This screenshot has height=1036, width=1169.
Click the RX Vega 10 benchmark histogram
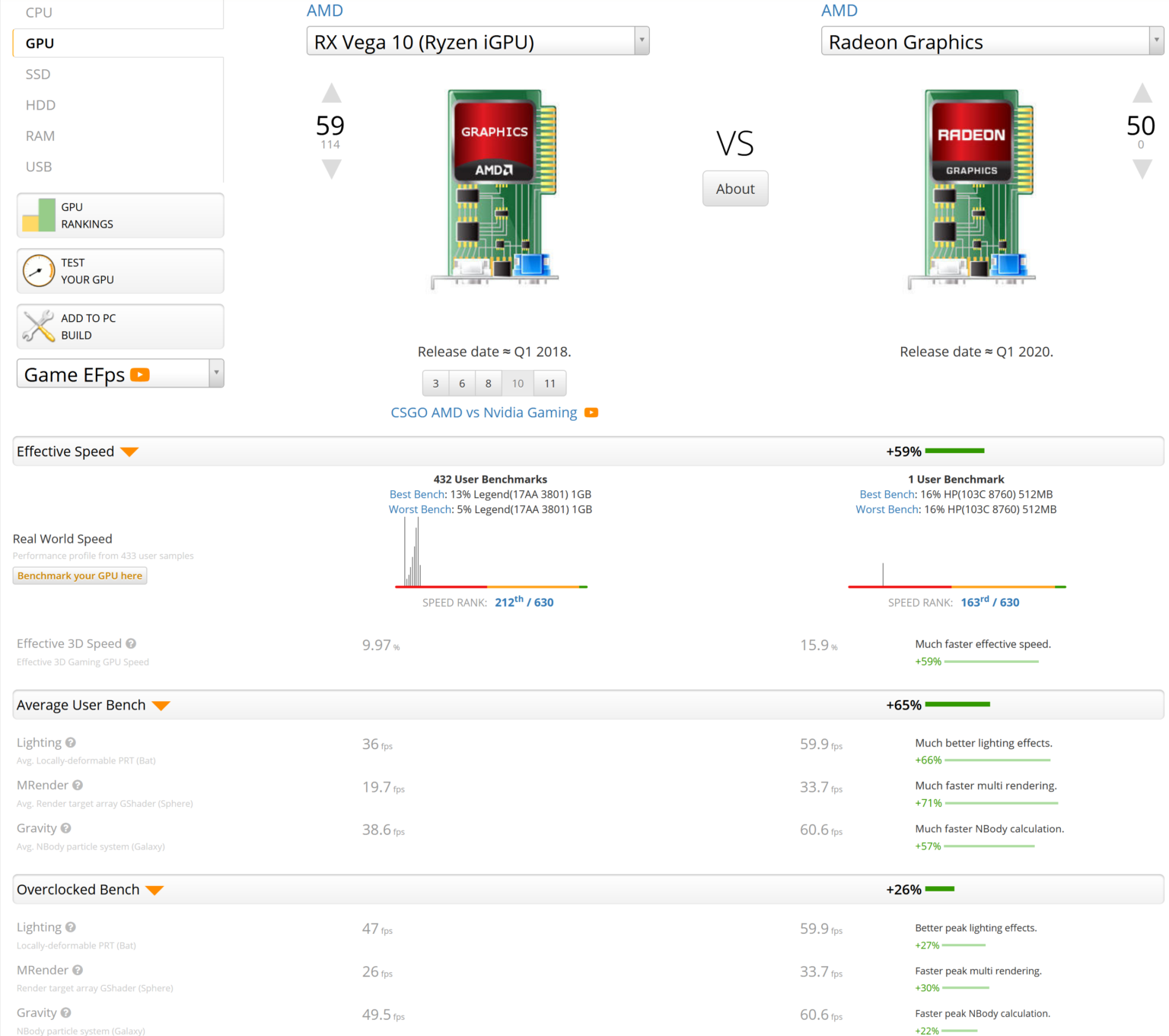coord(491,553)
